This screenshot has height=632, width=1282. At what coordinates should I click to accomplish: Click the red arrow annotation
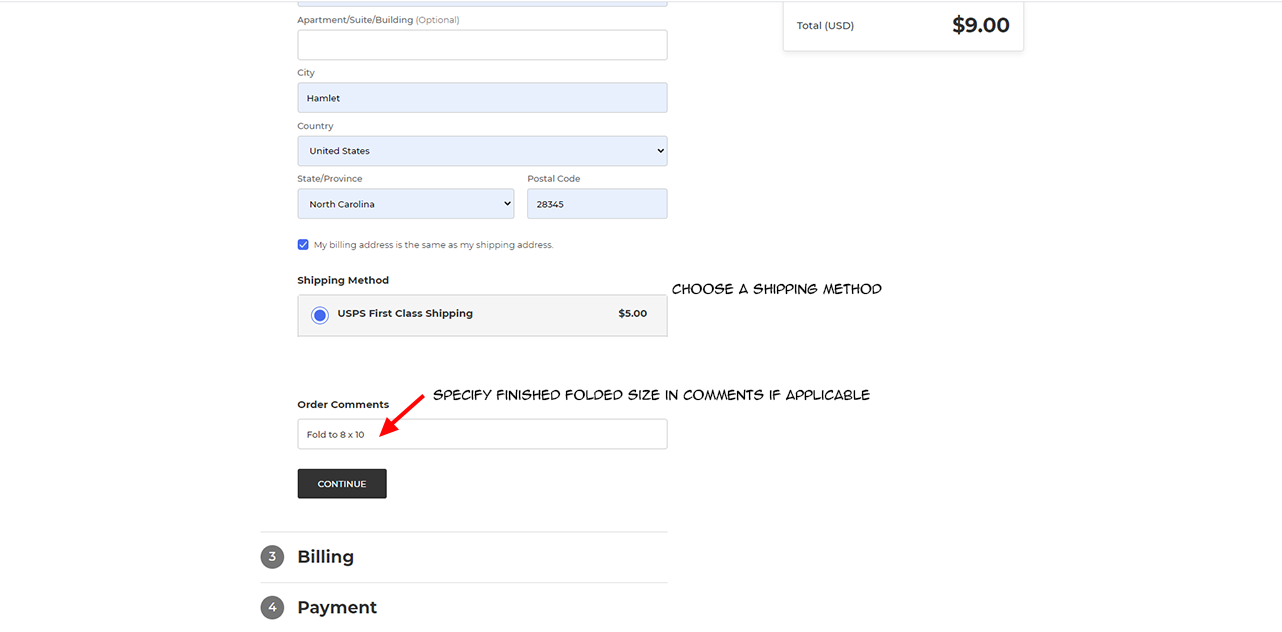(x=402, y=415)
